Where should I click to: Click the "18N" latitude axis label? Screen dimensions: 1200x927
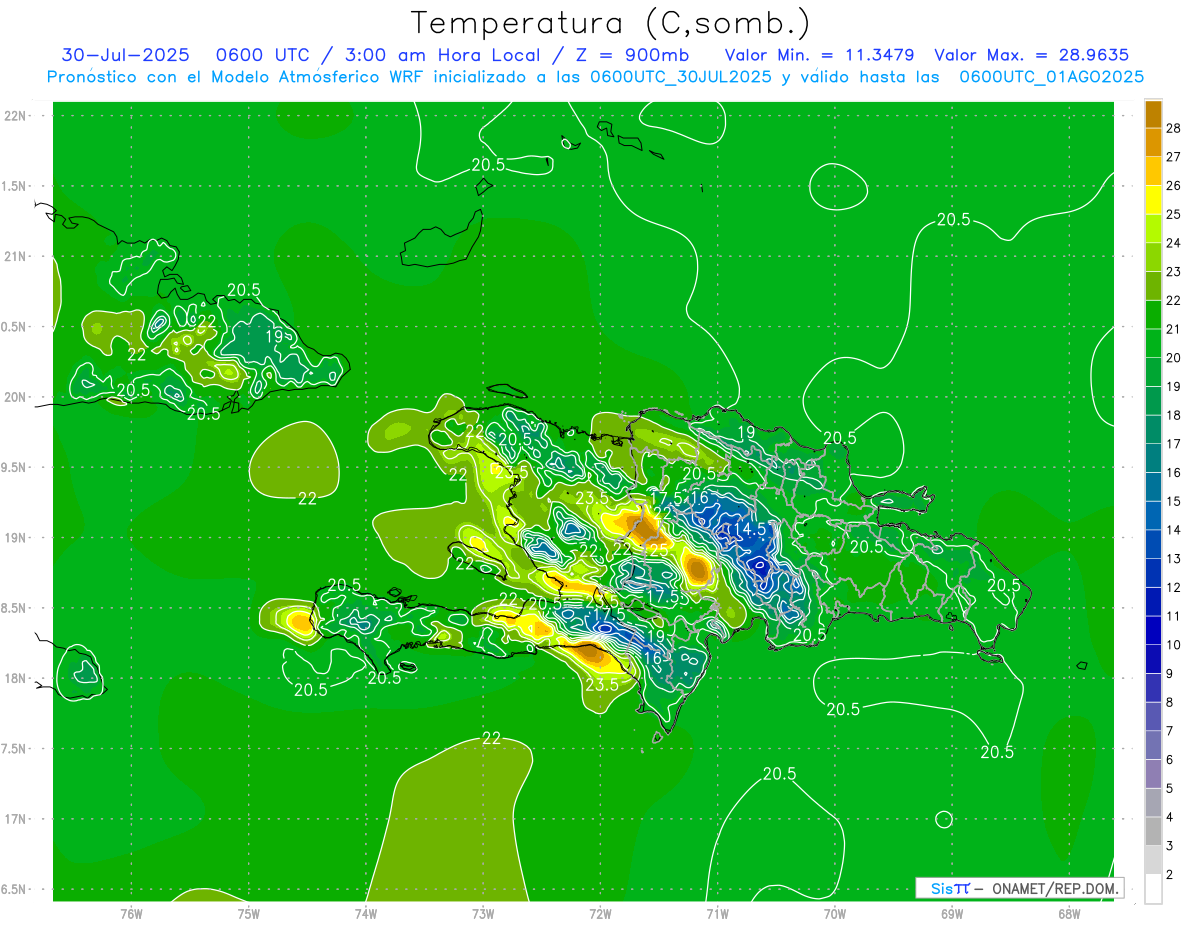17,678
